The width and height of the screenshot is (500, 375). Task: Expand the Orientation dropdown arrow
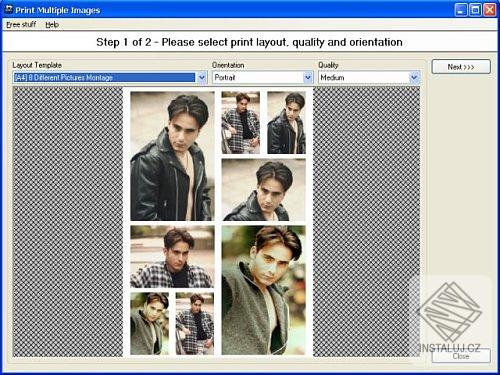[x=308, y=78]
